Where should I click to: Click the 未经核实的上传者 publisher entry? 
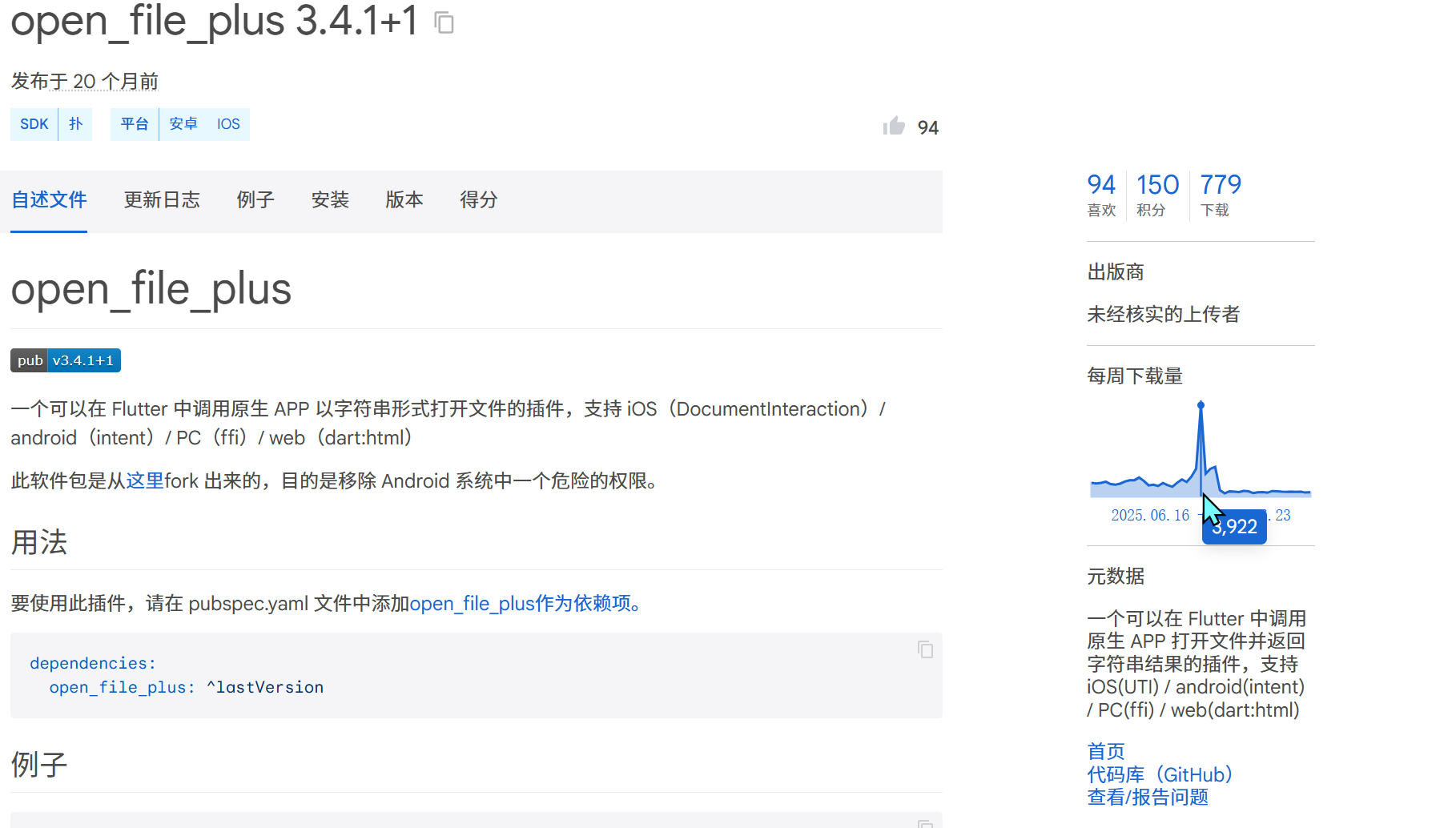coord(1162,314)
